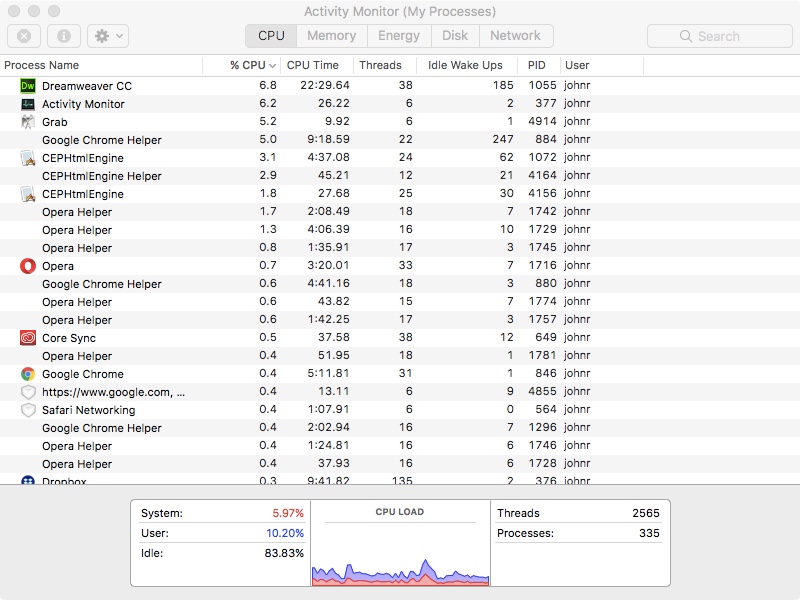800x600 pixels.
Task: Select the Activity Monitor process icon
Action: click(x=28, y=104)
